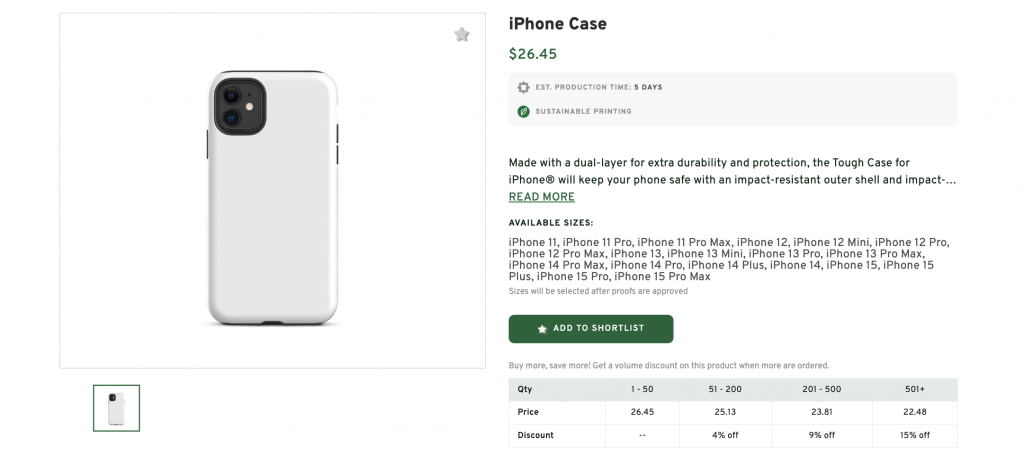
Task: Click the $26.45 price text
Action: (533, 54)
